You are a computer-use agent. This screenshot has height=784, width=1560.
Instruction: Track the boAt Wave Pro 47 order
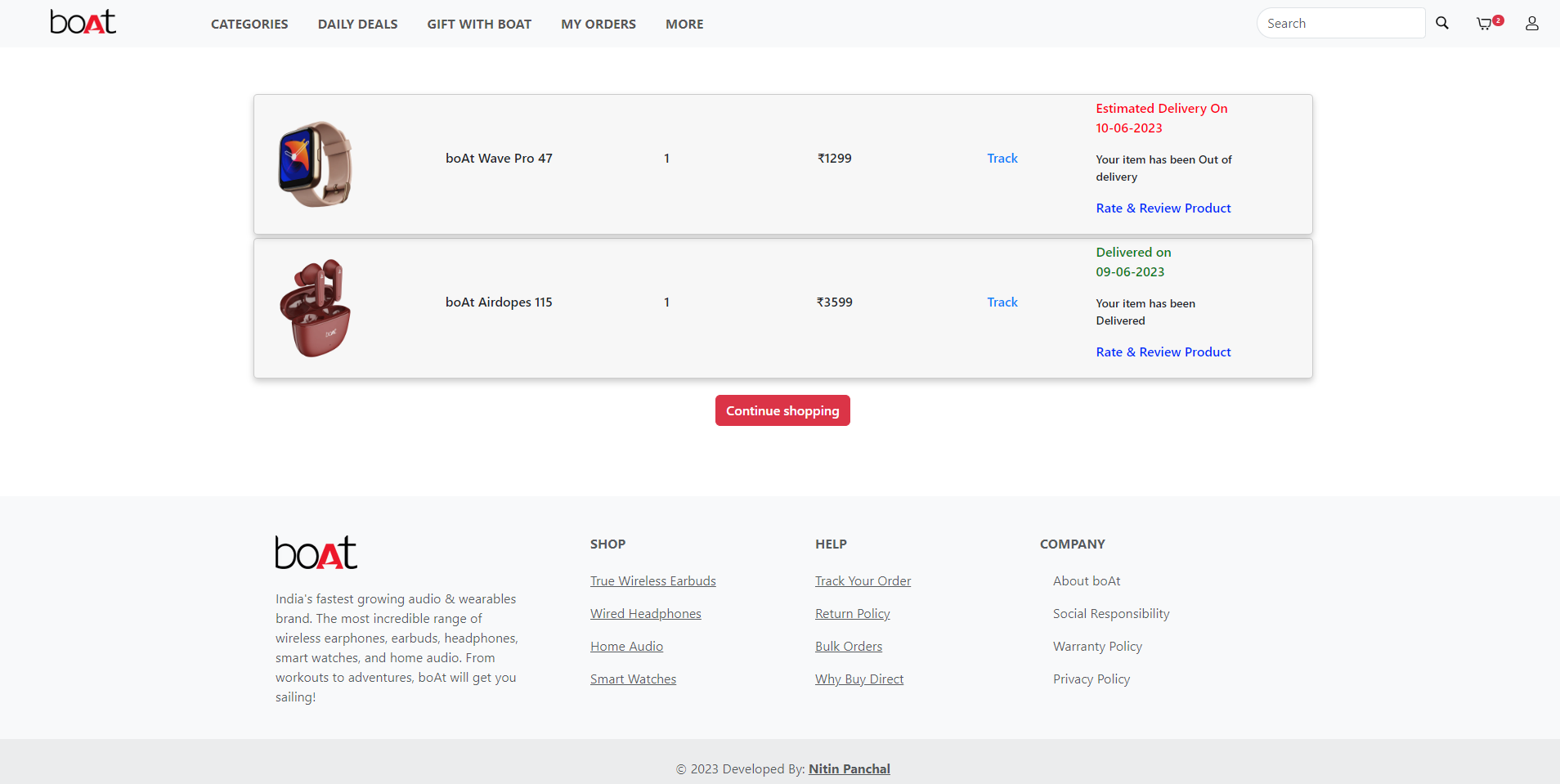pyautogui.click(x=1002, y=159)
